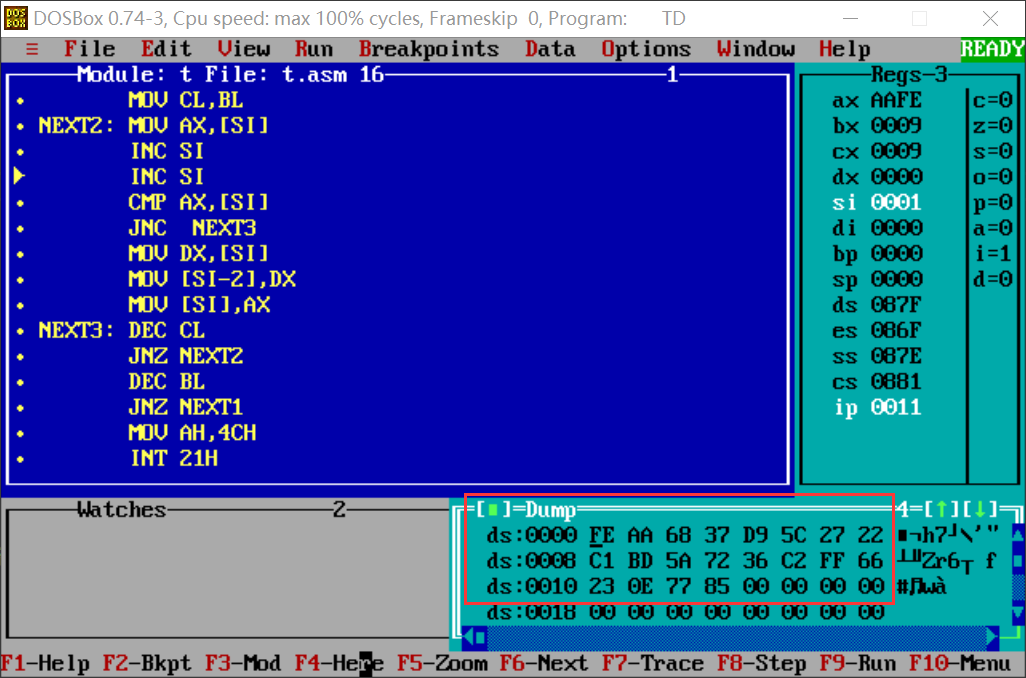Click F2-Bkpt to toggle a breakpoint
The height and width of the screenshot is (678, 1026).
click(147, 664)
